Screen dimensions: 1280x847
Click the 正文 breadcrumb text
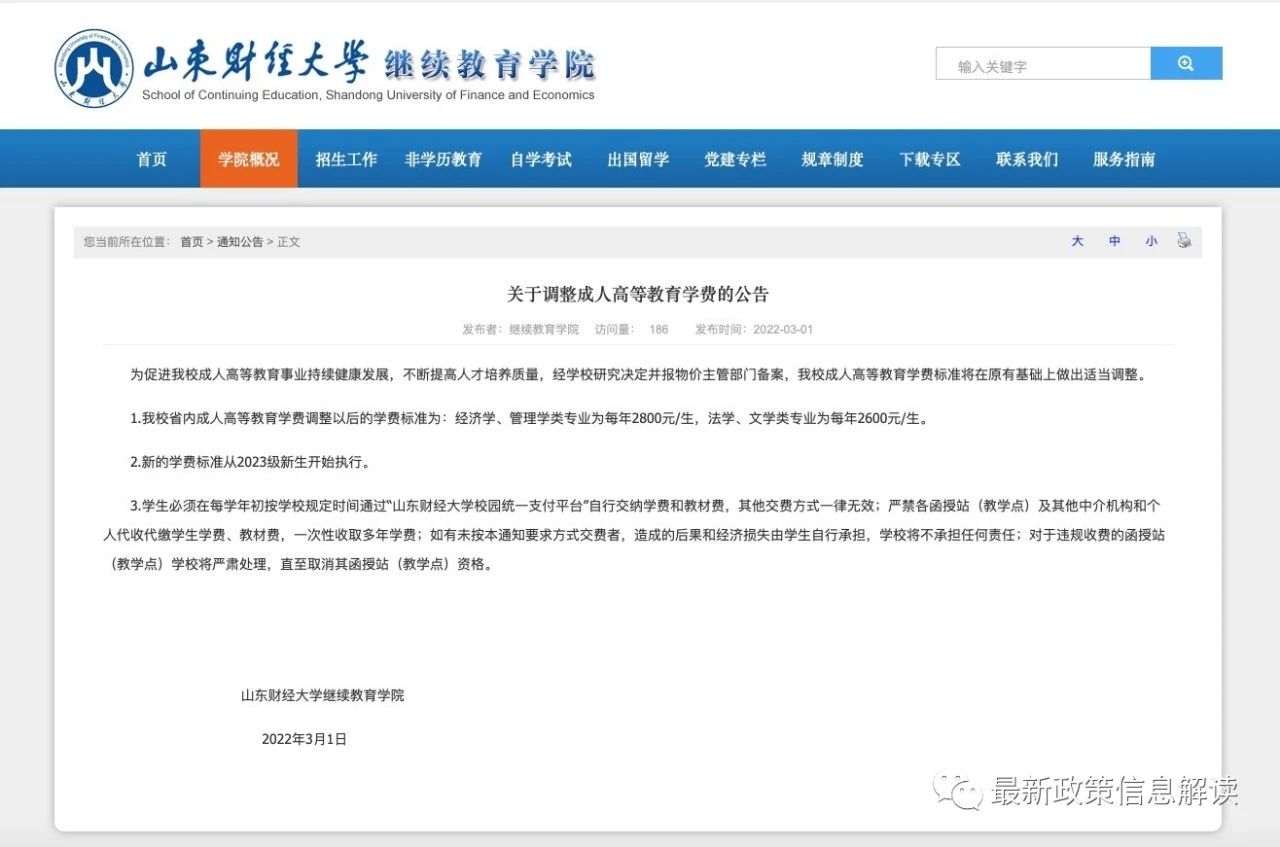pos(289,242)
